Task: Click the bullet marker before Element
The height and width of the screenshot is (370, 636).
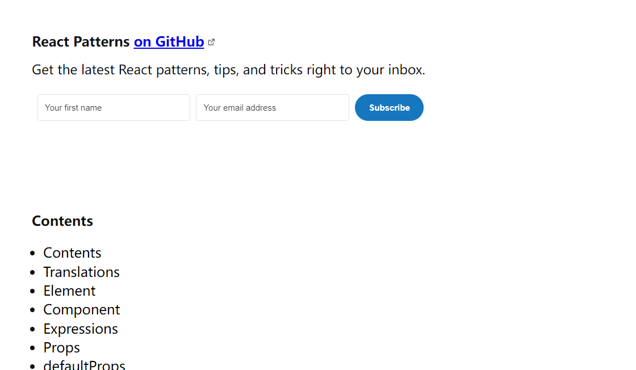Action: [33, 291]
